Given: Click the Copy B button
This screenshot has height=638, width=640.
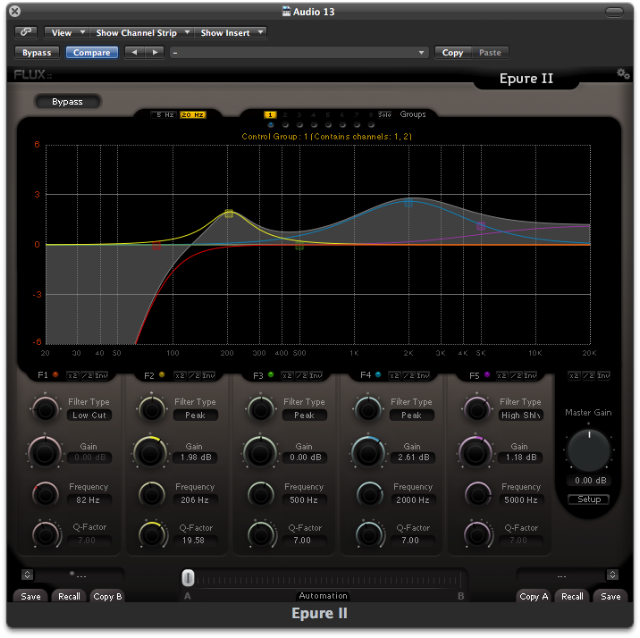Looking at the screenshot, I should click(108, 596).
